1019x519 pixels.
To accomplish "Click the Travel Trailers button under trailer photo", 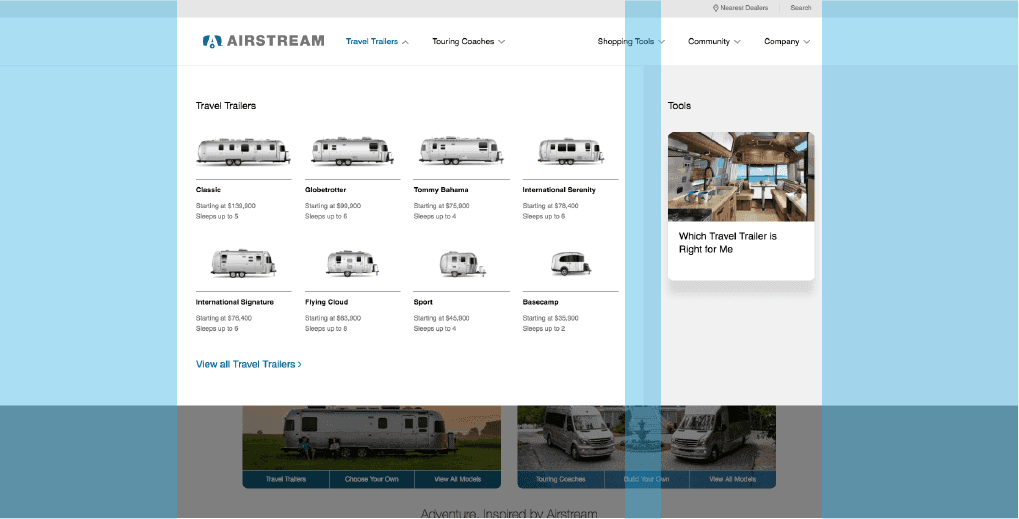I will click(286, 479).
